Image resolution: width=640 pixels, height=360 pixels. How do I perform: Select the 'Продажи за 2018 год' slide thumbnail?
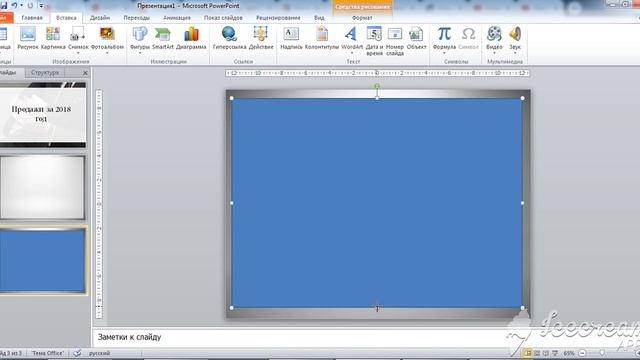click(42, 114)
